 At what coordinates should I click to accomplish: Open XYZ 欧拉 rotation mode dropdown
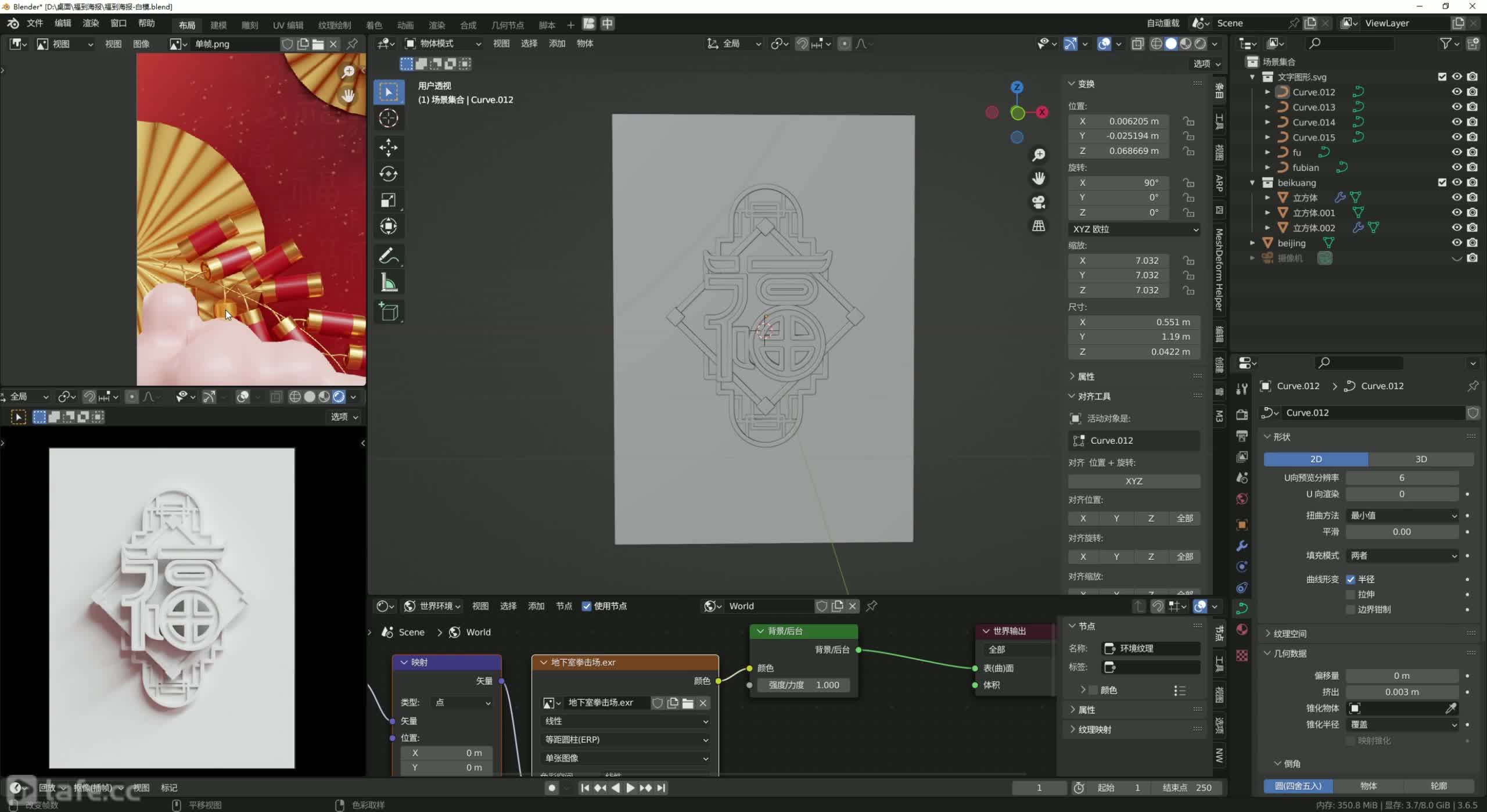(x=1134, y=229)
